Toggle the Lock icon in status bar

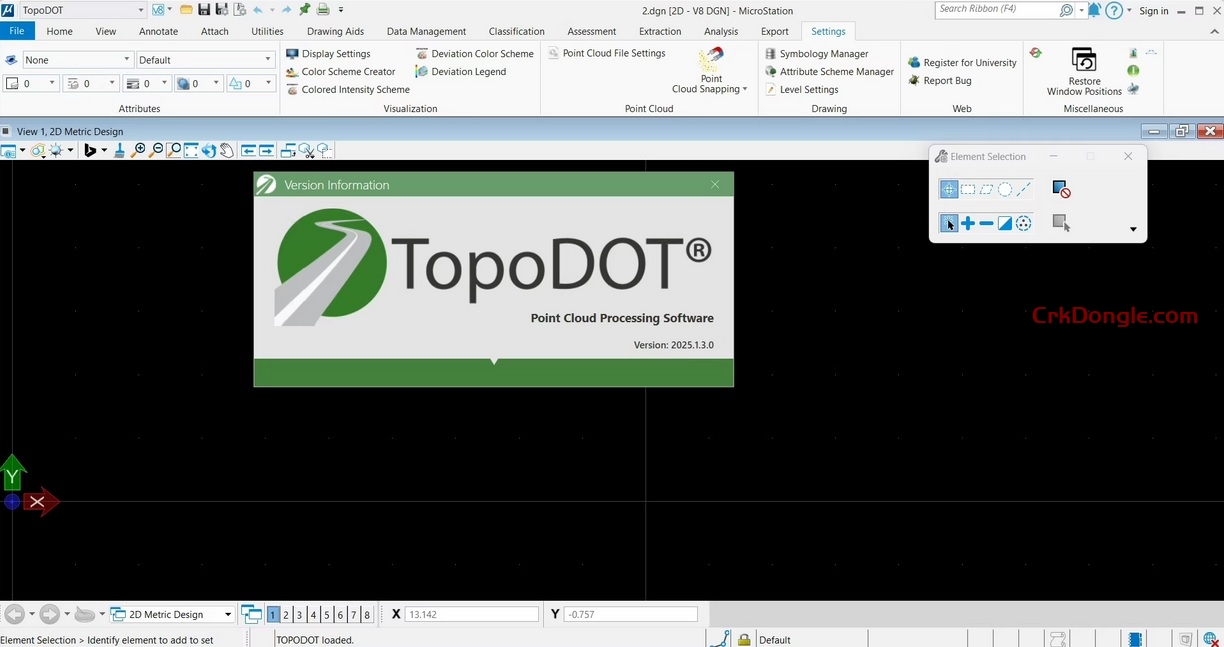pos(744,639)
